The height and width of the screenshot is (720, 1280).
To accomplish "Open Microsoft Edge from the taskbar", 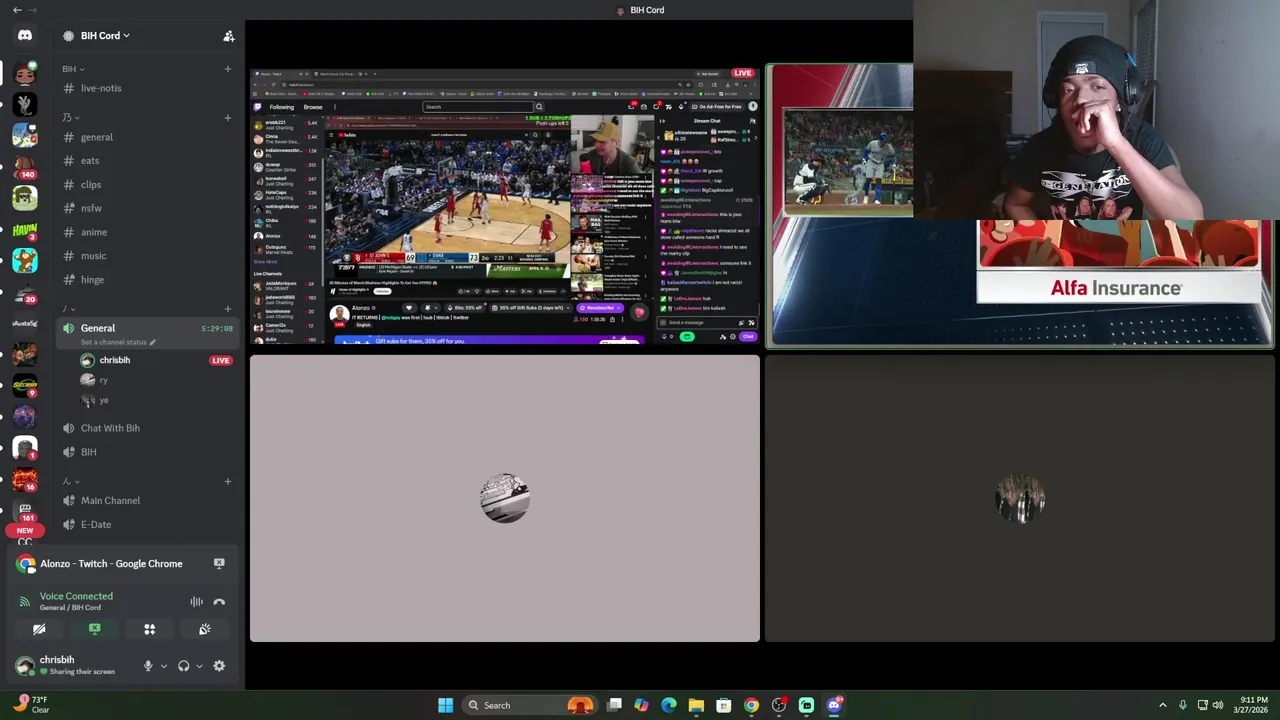I will 669,705.
